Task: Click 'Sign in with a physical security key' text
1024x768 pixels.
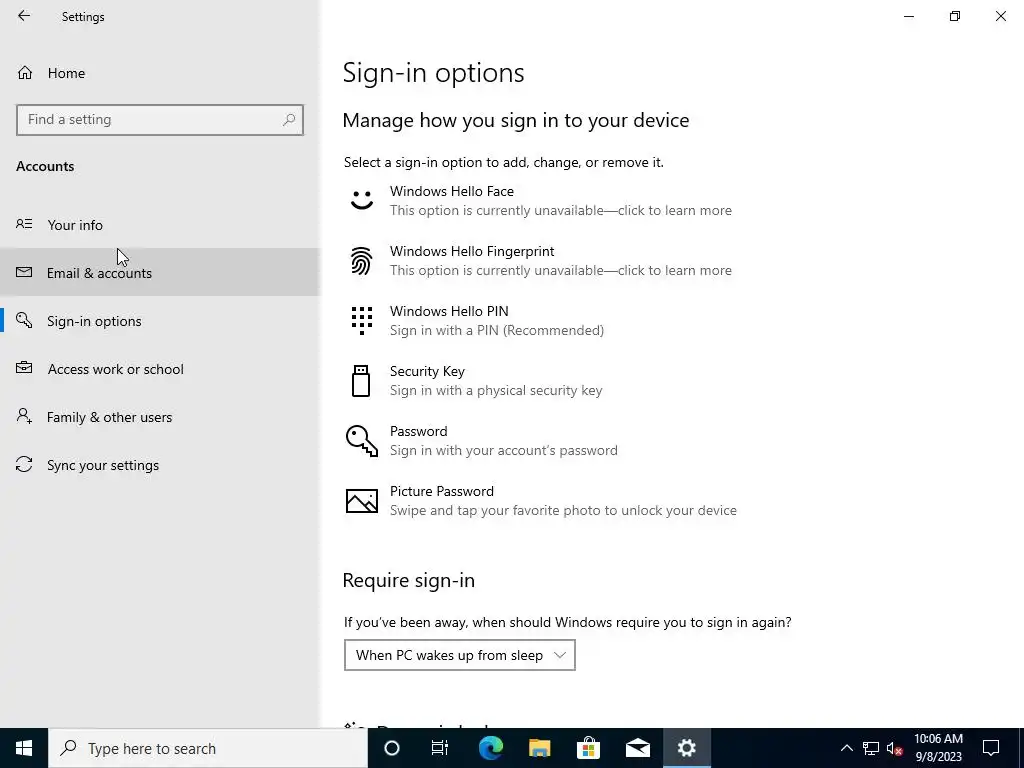Action: 496,391
